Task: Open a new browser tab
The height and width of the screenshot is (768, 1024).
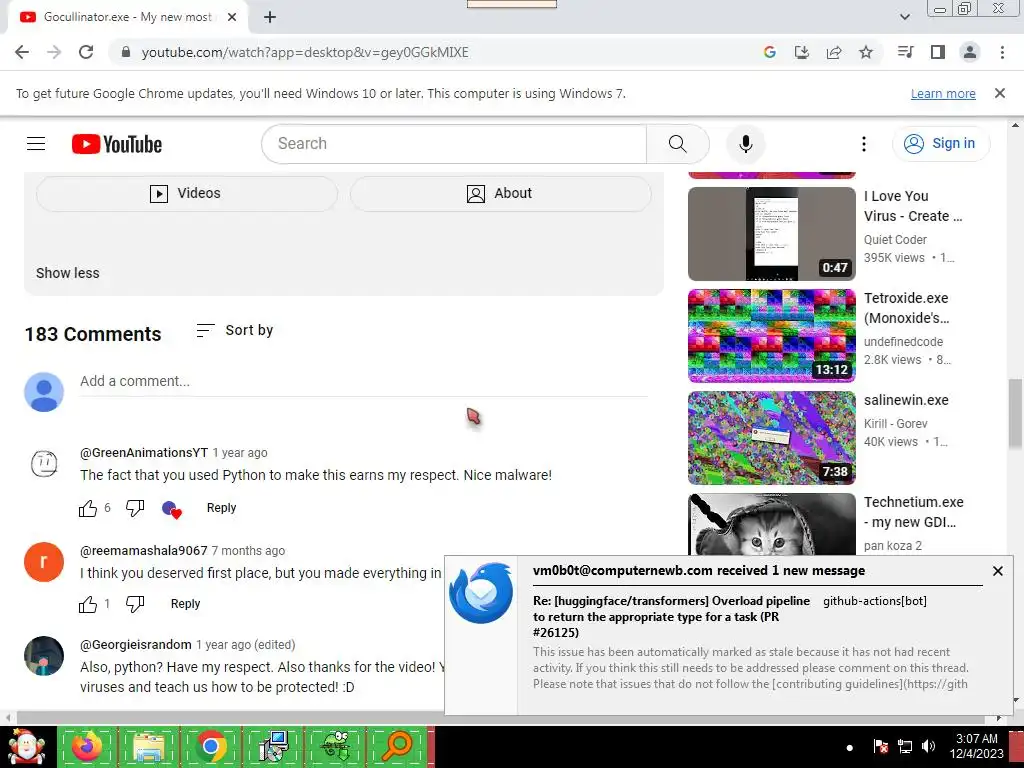Action: [270, 17]
